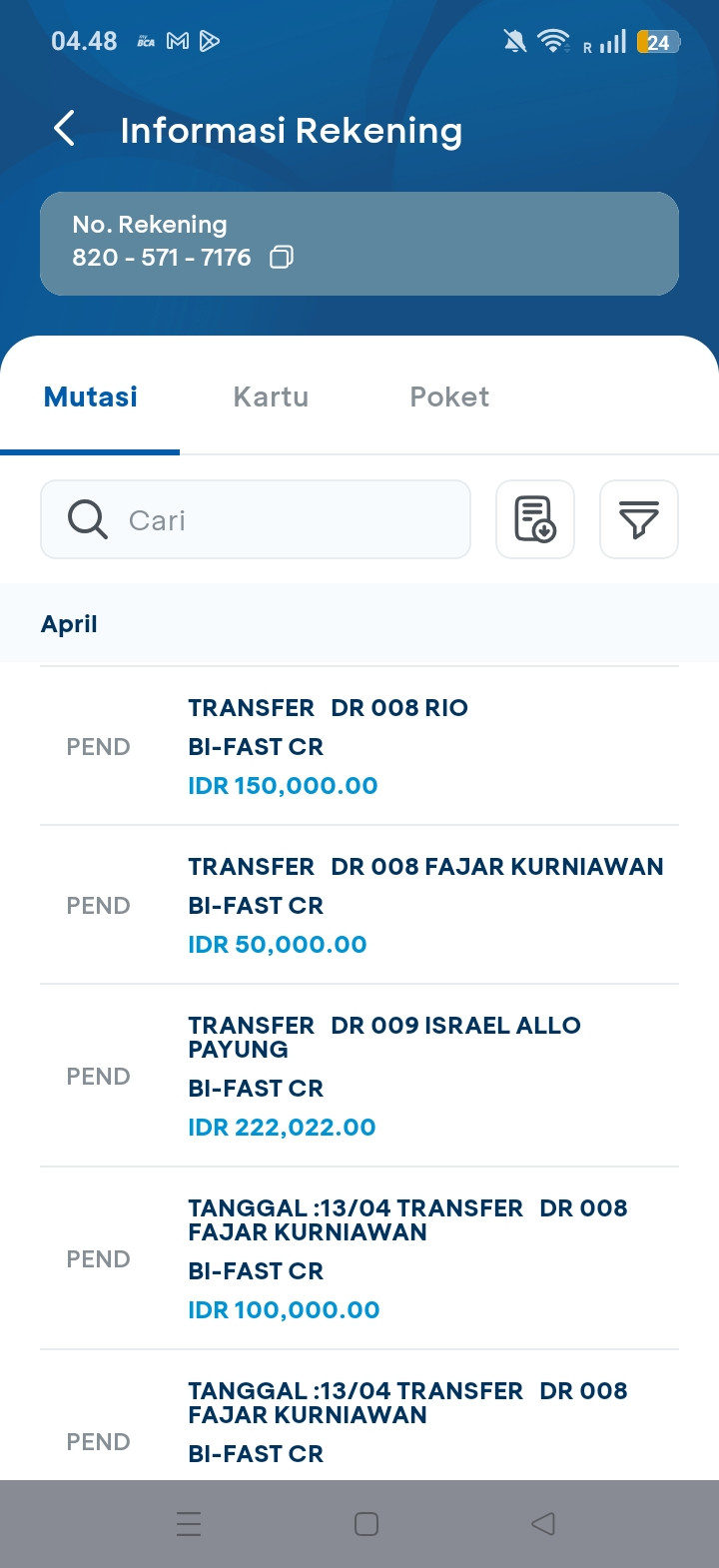The height and width of the screenshot is (1568, 719).
Task: Open the transaction filter
Action: pos(639,519)
